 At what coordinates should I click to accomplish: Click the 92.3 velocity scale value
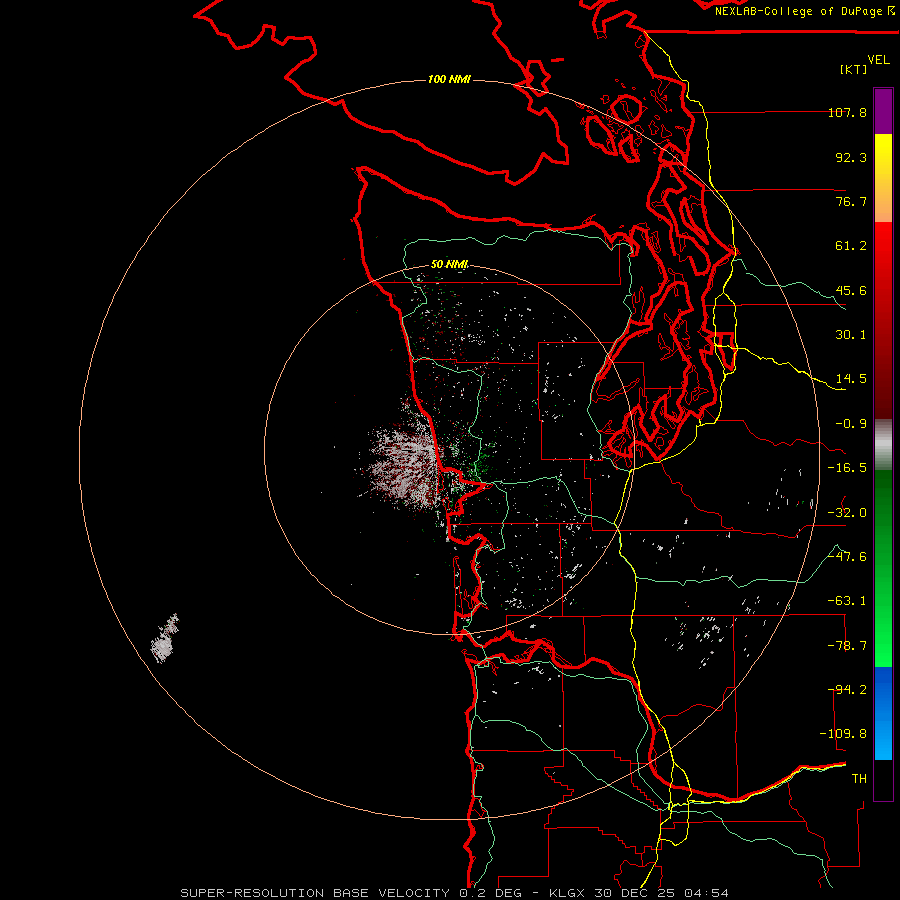tap(851, 157)
